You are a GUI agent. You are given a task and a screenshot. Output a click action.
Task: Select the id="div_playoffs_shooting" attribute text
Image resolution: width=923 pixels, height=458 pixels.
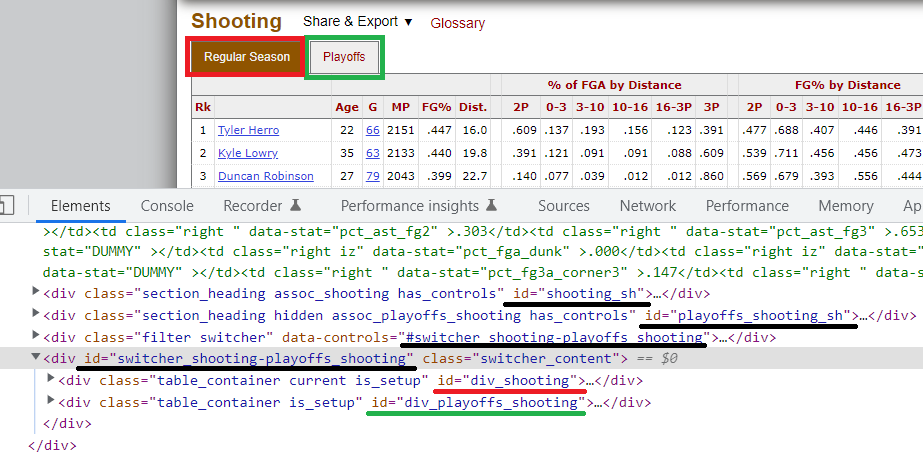click(479, 403)
